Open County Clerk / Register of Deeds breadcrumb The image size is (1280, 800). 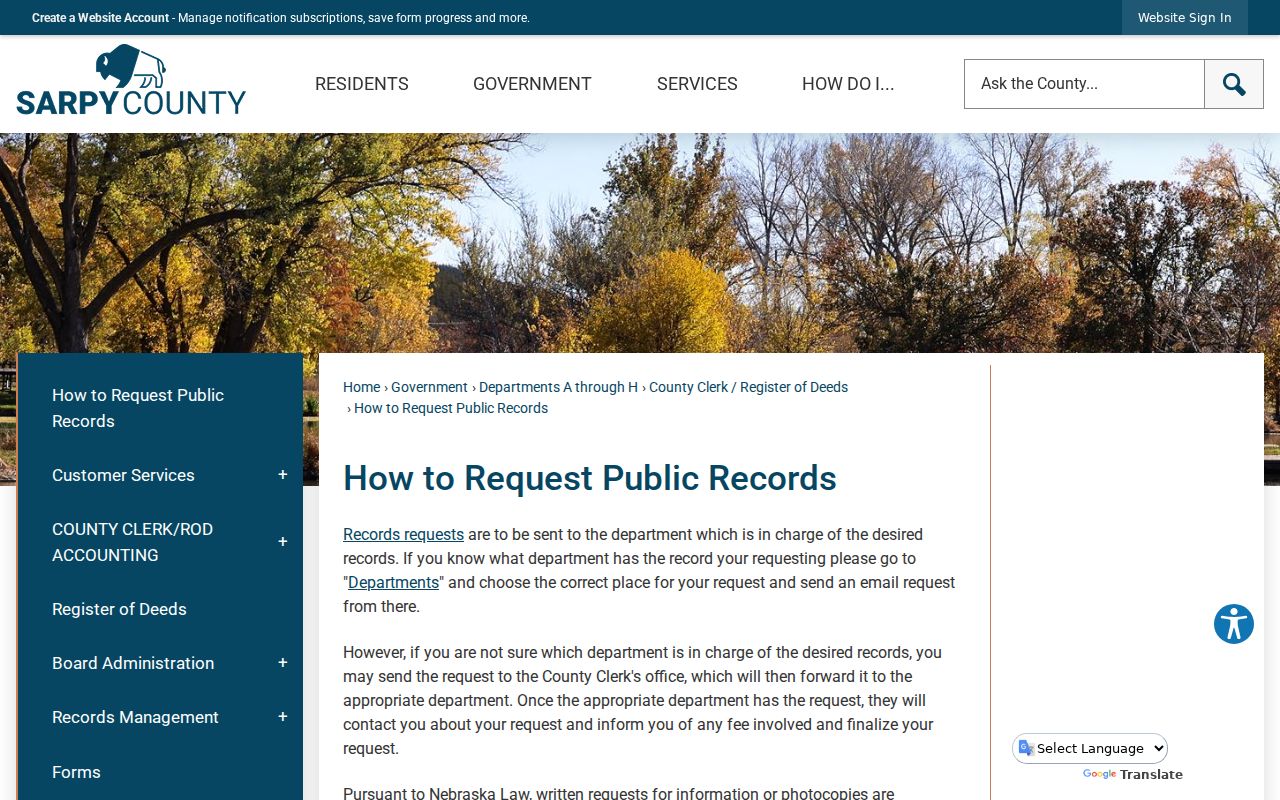[x=748, y=387]
